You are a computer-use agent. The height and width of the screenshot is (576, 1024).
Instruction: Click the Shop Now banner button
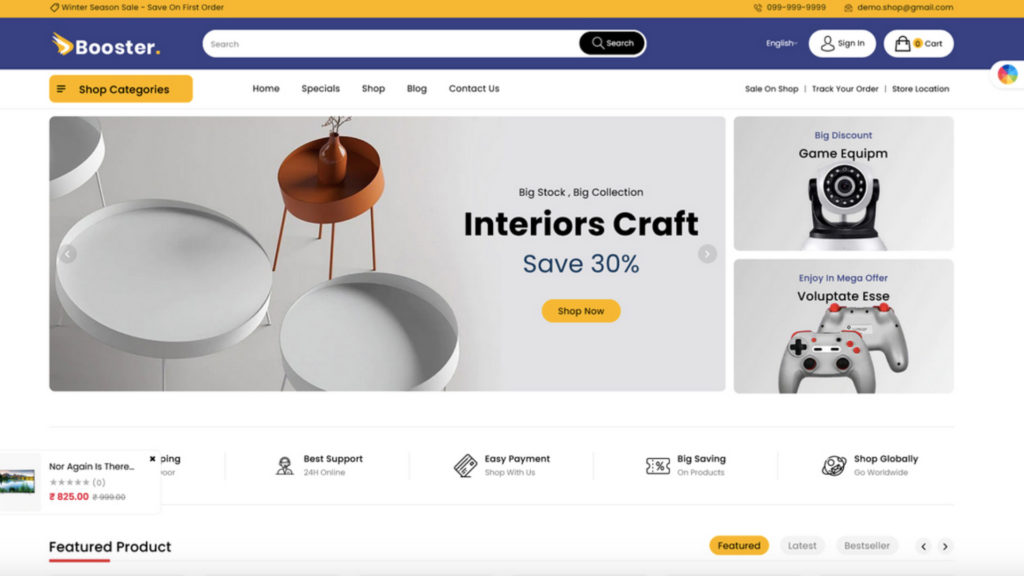point(581,311)
